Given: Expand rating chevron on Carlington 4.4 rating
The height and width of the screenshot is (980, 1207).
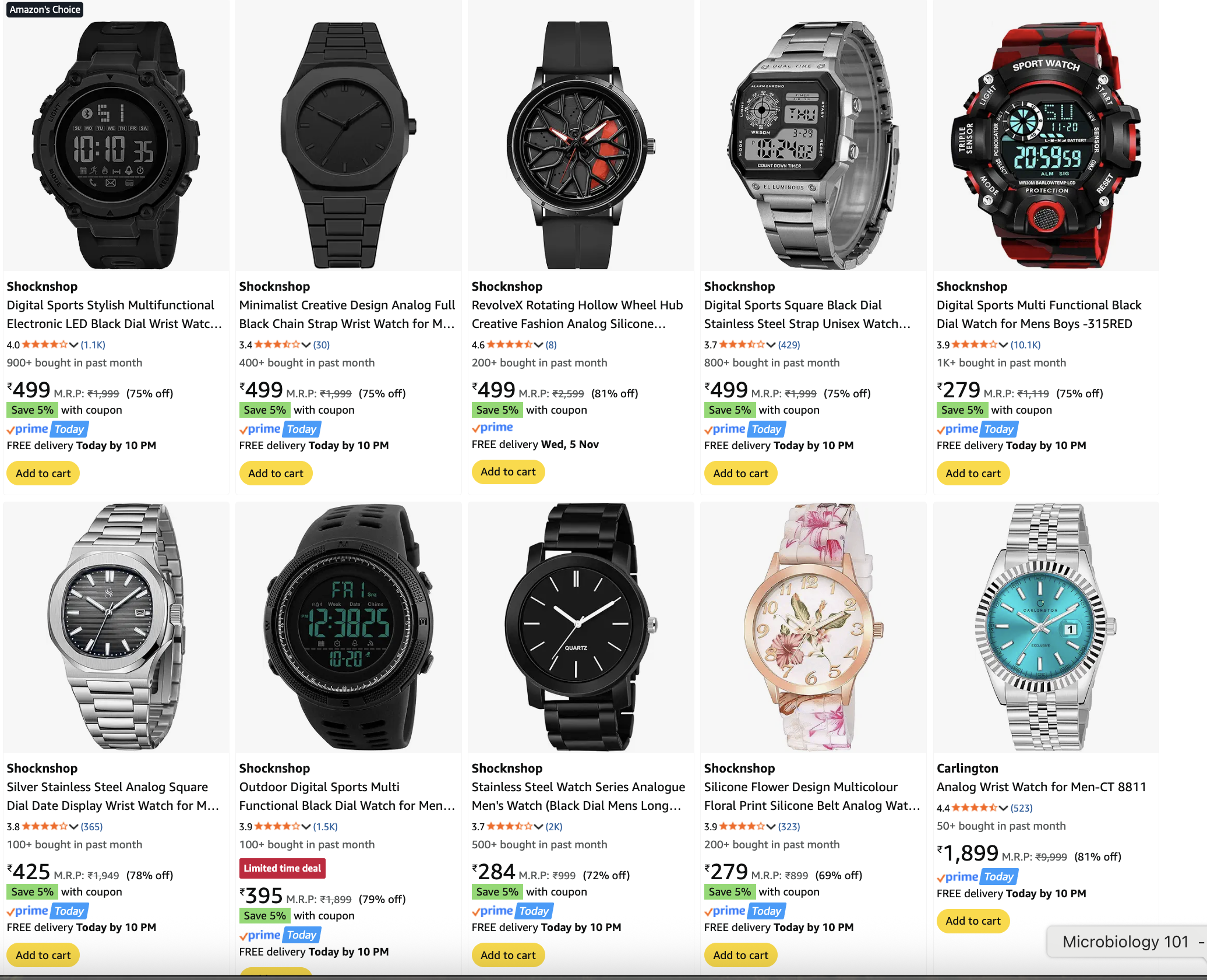Looking at the screenshot, I should tap(1003, 808).
